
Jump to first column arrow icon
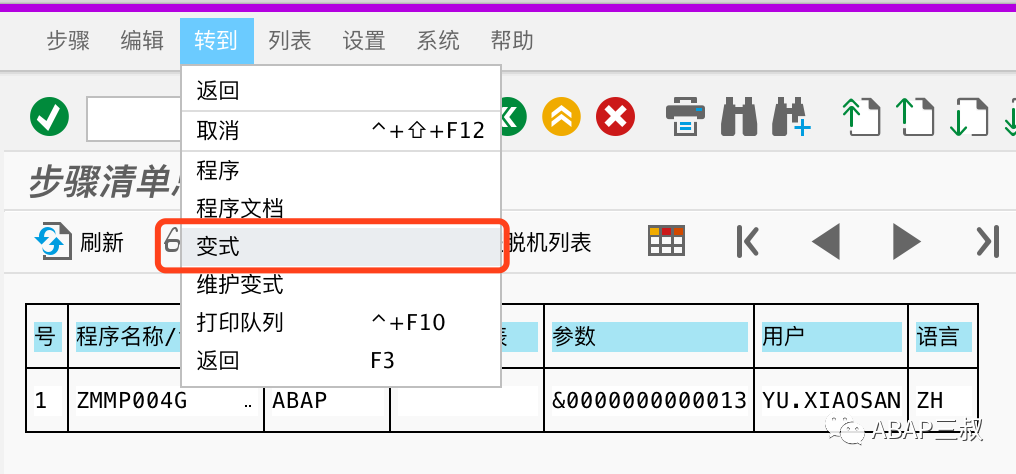tap(747, 243)
